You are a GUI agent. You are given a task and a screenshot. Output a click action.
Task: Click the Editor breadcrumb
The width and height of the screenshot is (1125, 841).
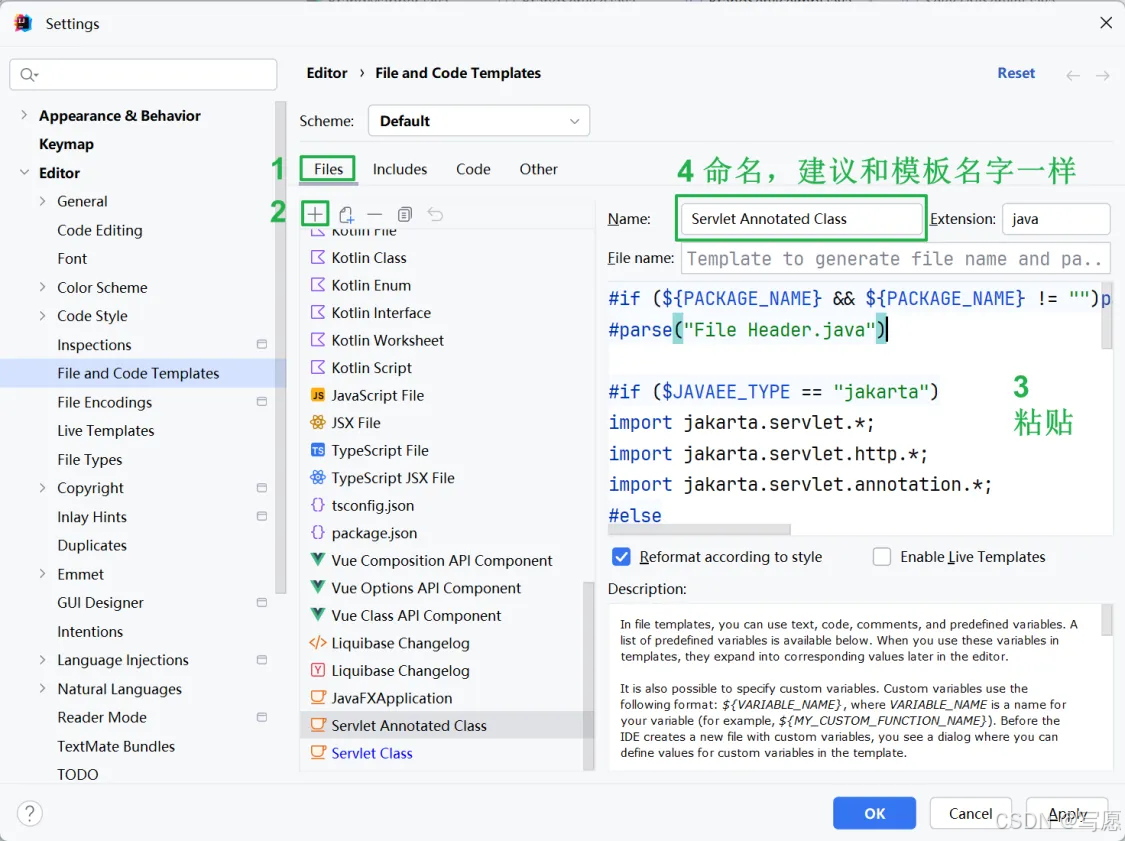(x=326, y=72)
